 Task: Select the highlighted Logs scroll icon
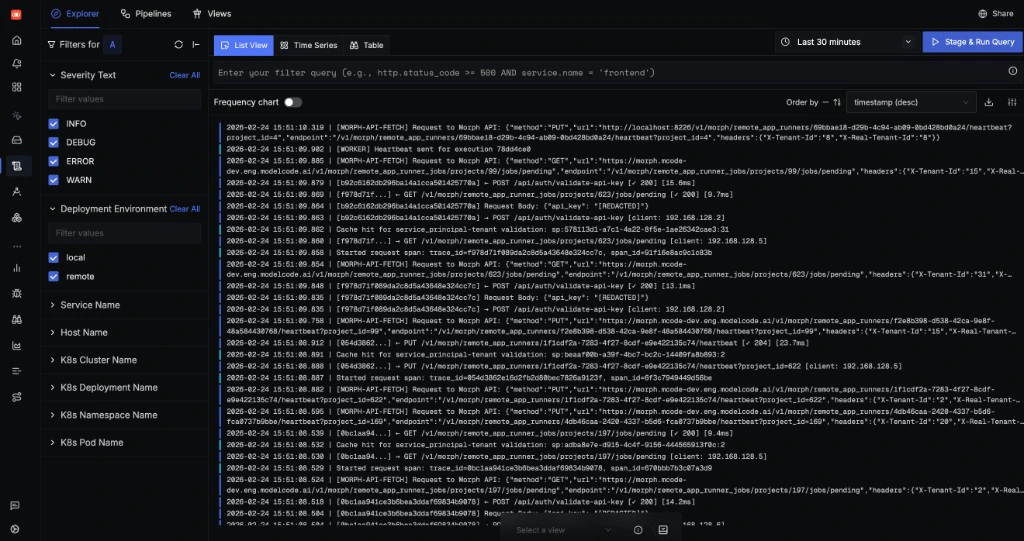[x=17, y=166]
